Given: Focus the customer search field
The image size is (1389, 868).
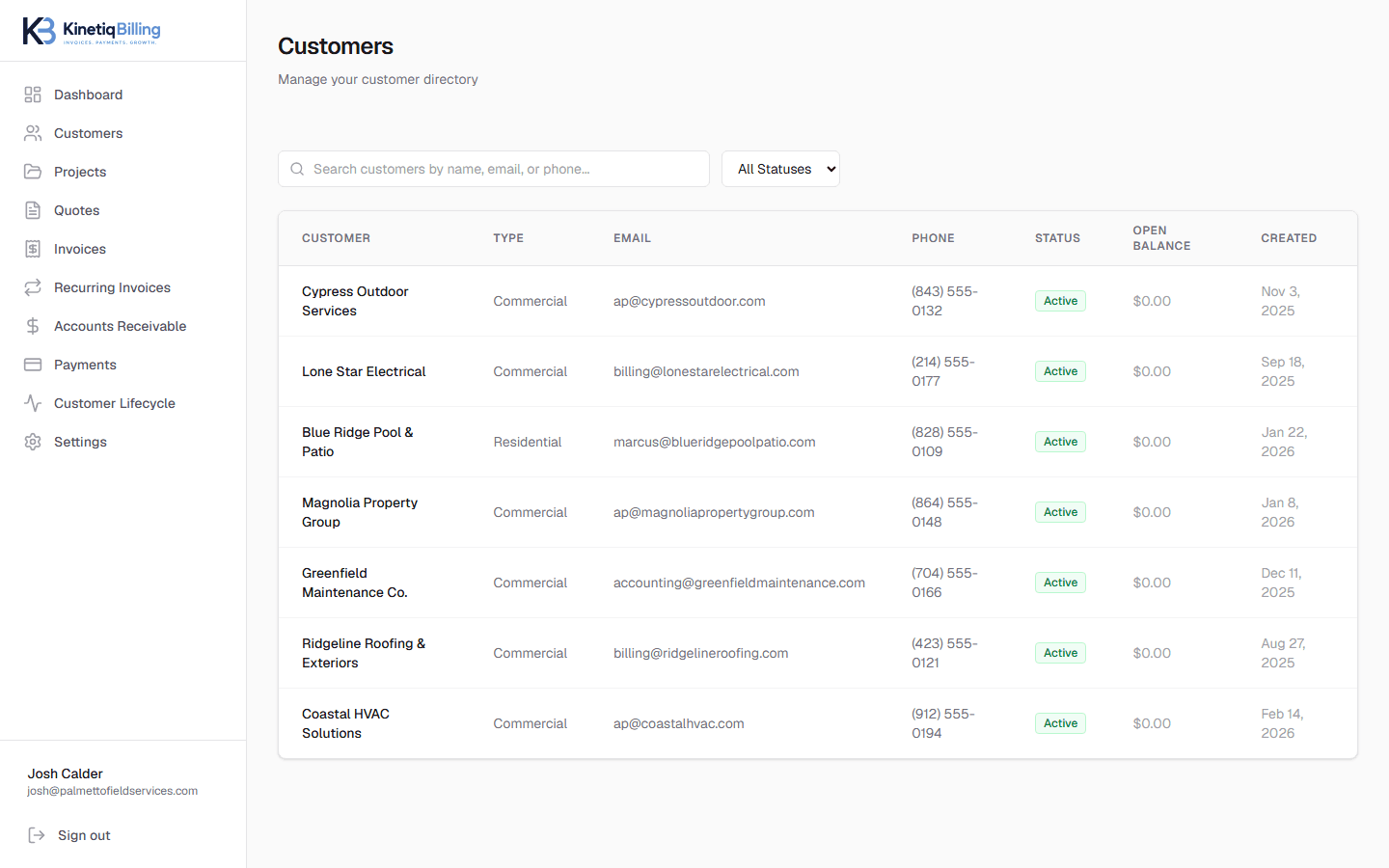Looking at the screenshot, I should click(494, 169).
